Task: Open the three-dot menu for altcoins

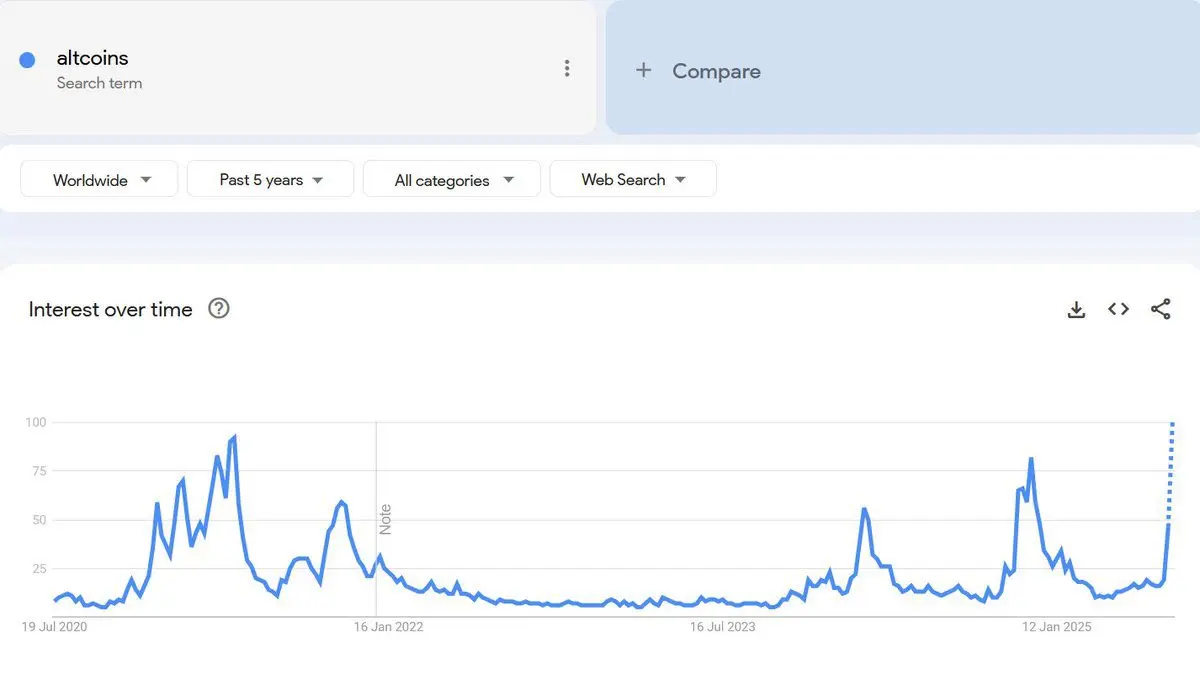Action: [x=567, y=68]
